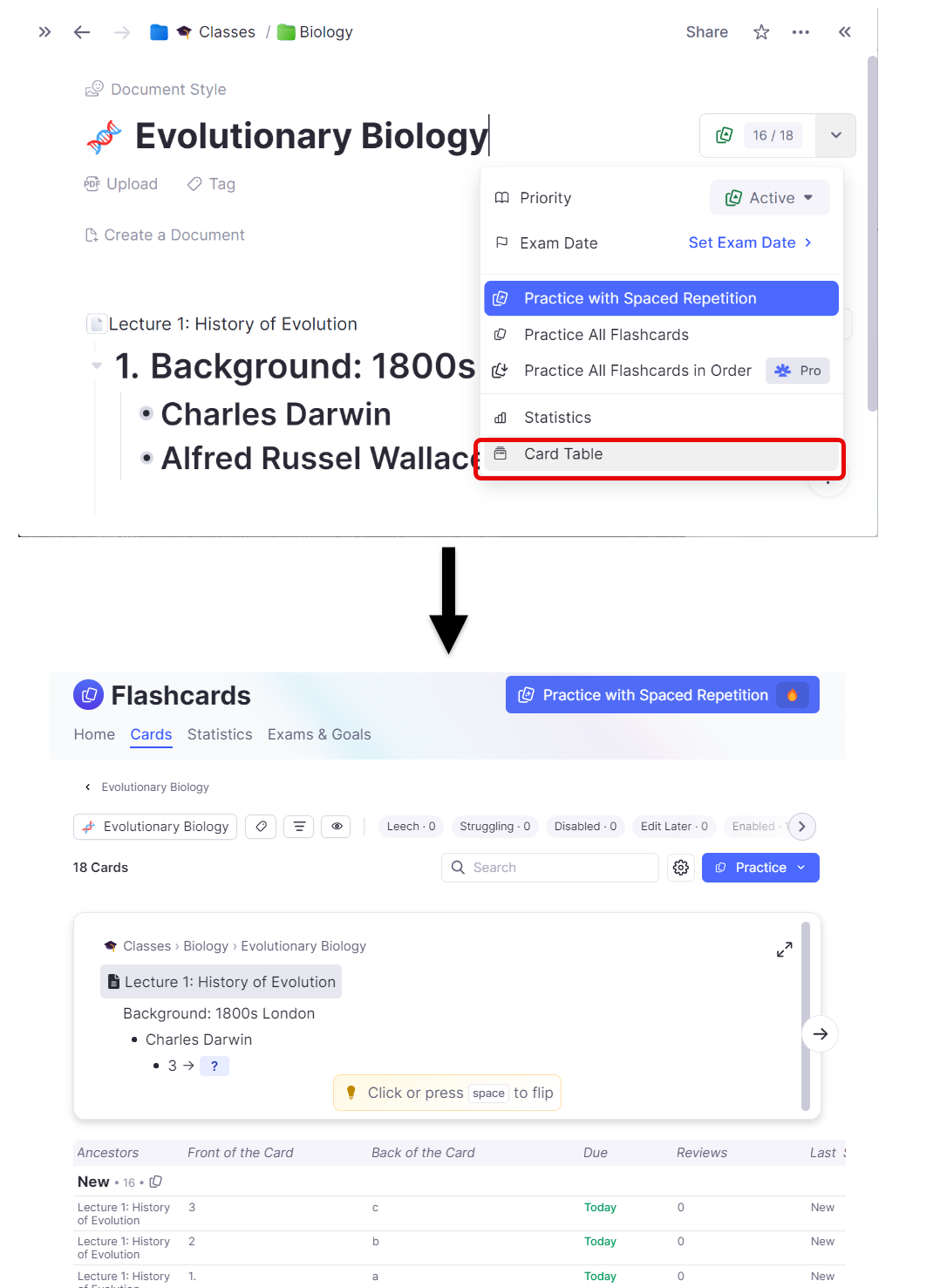Expand the flashcard count dropdown arrow
940x1288 pixels.
tap(835, 135)
